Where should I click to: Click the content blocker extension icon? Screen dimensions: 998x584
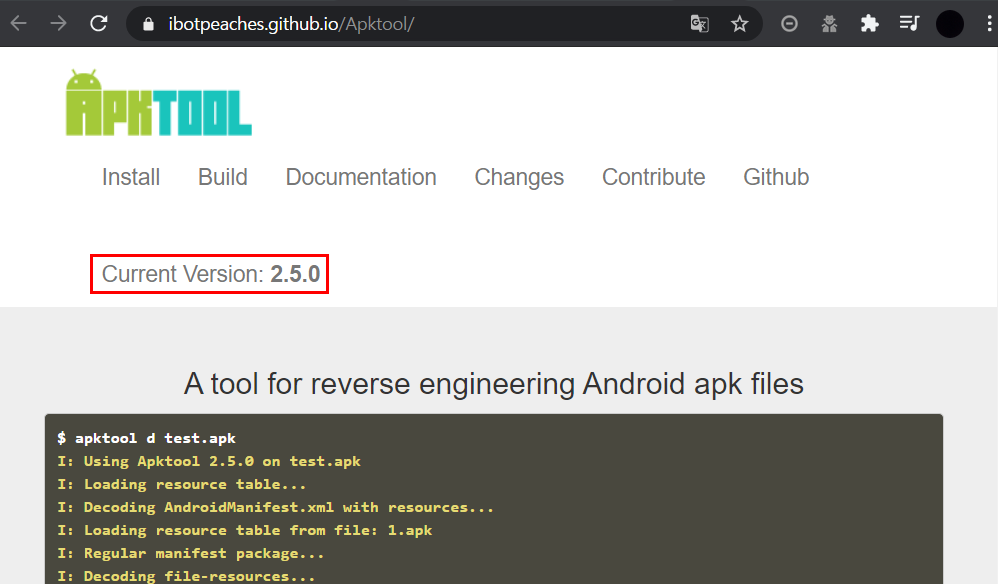(x=789, y=22)
